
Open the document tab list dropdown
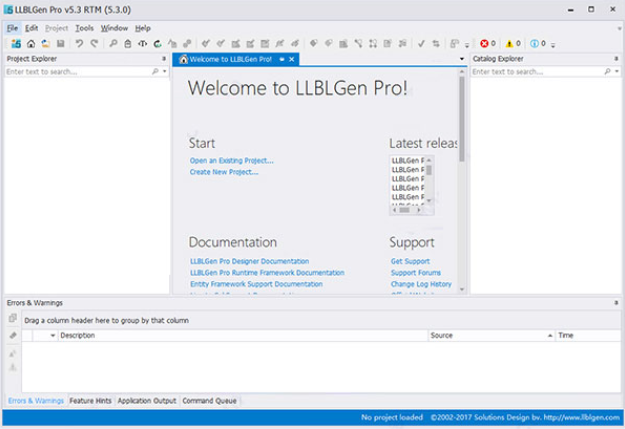tap(461, 60)
